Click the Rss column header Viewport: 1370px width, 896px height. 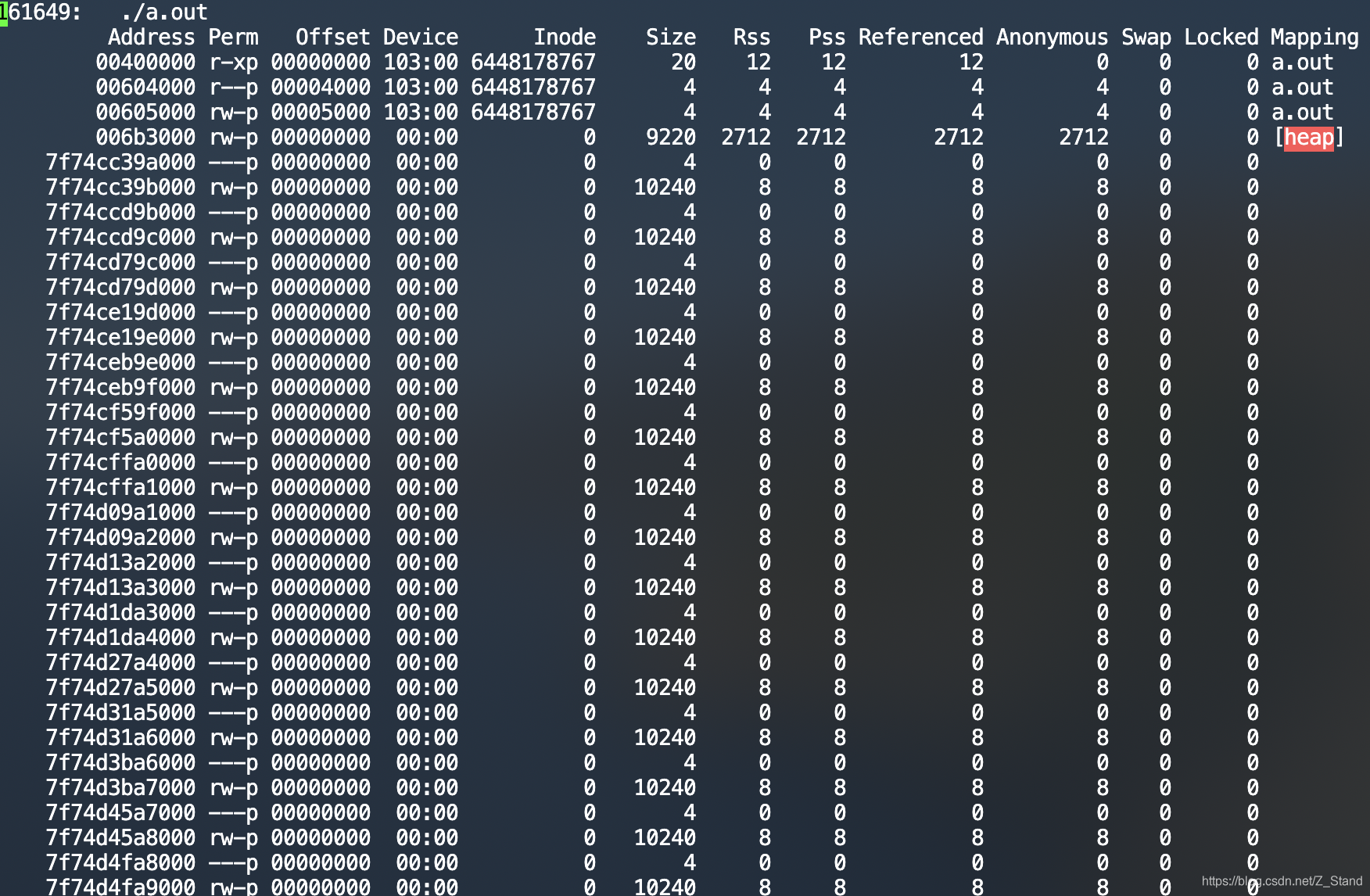click(x=752, y=38)
